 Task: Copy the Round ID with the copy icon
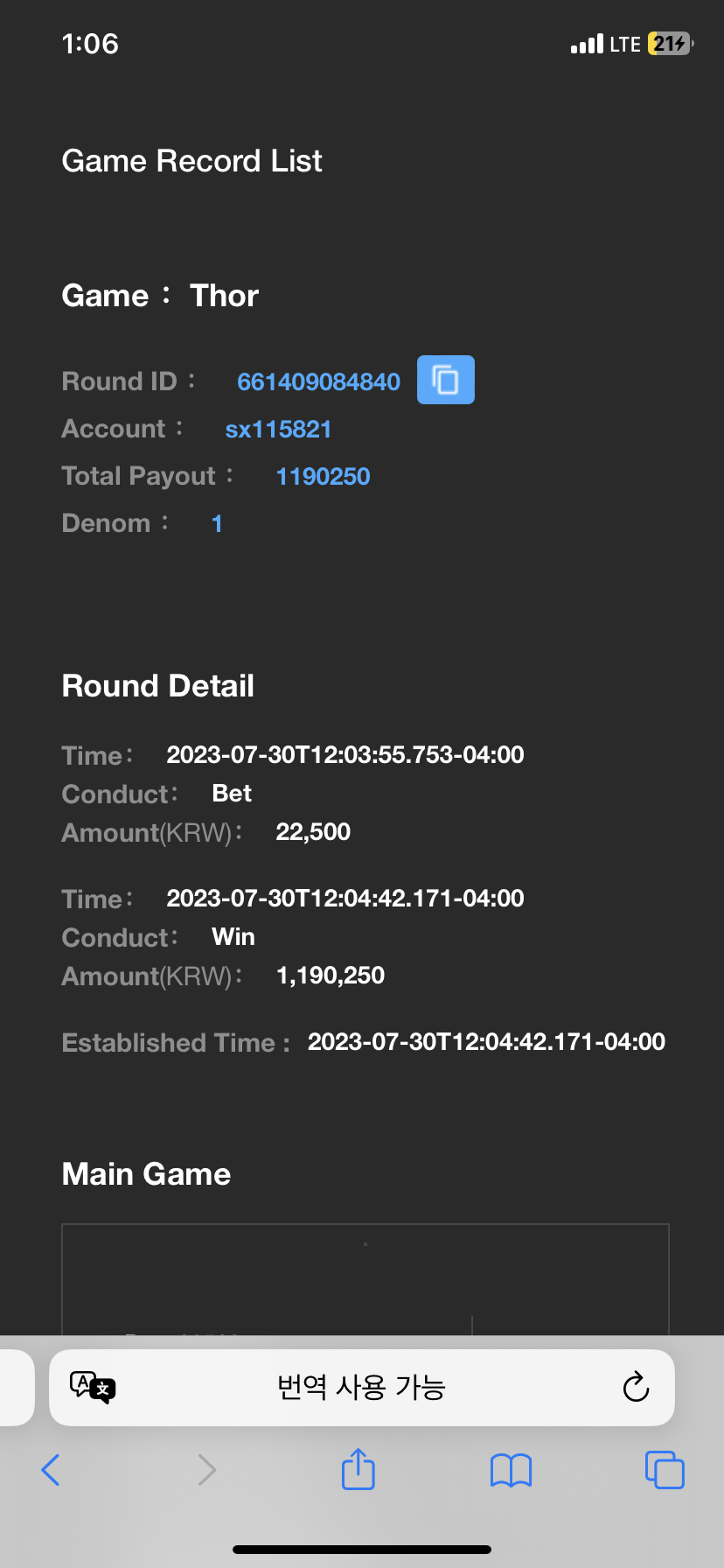[x=446, y=380]
